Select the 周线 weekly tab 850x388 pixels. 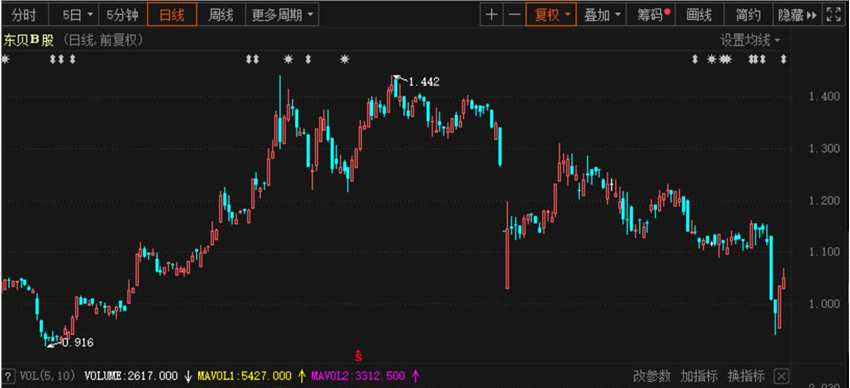click(x=221, y=15)
